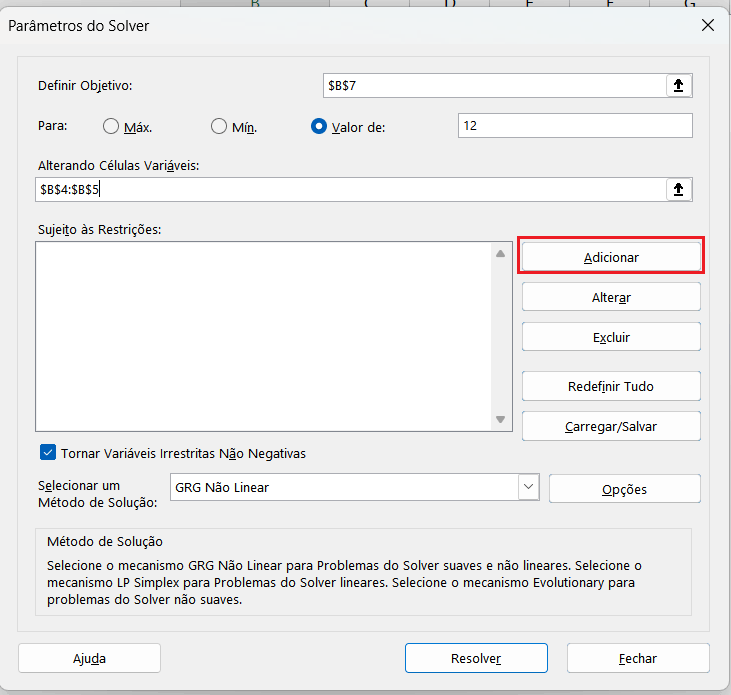731x695 pixels.
Task: Open Ajuda for the Solver
Action: [89, 658]
